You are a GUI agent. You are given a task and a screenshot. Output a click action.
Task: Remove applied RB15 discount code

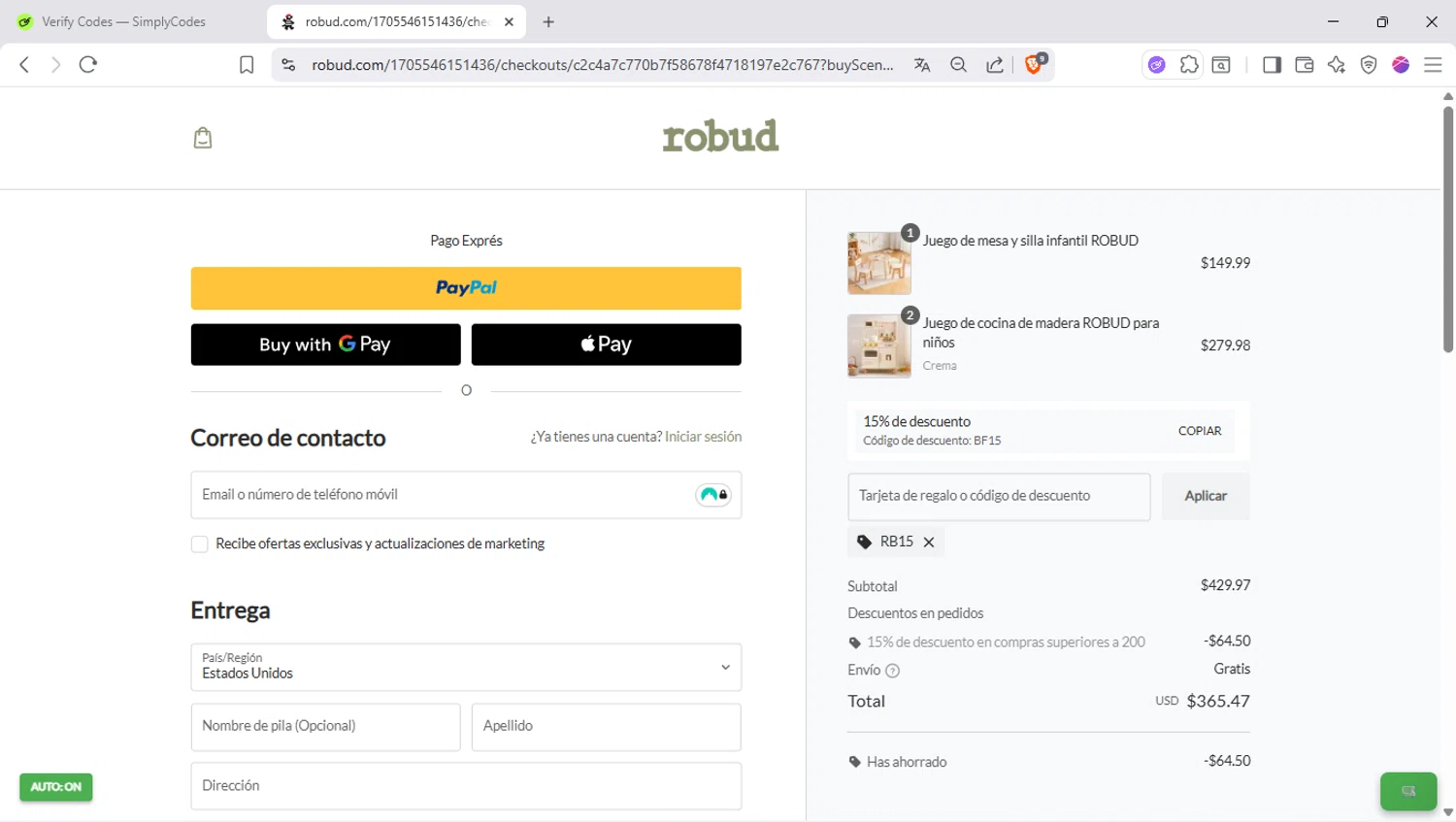click(929, 543)
